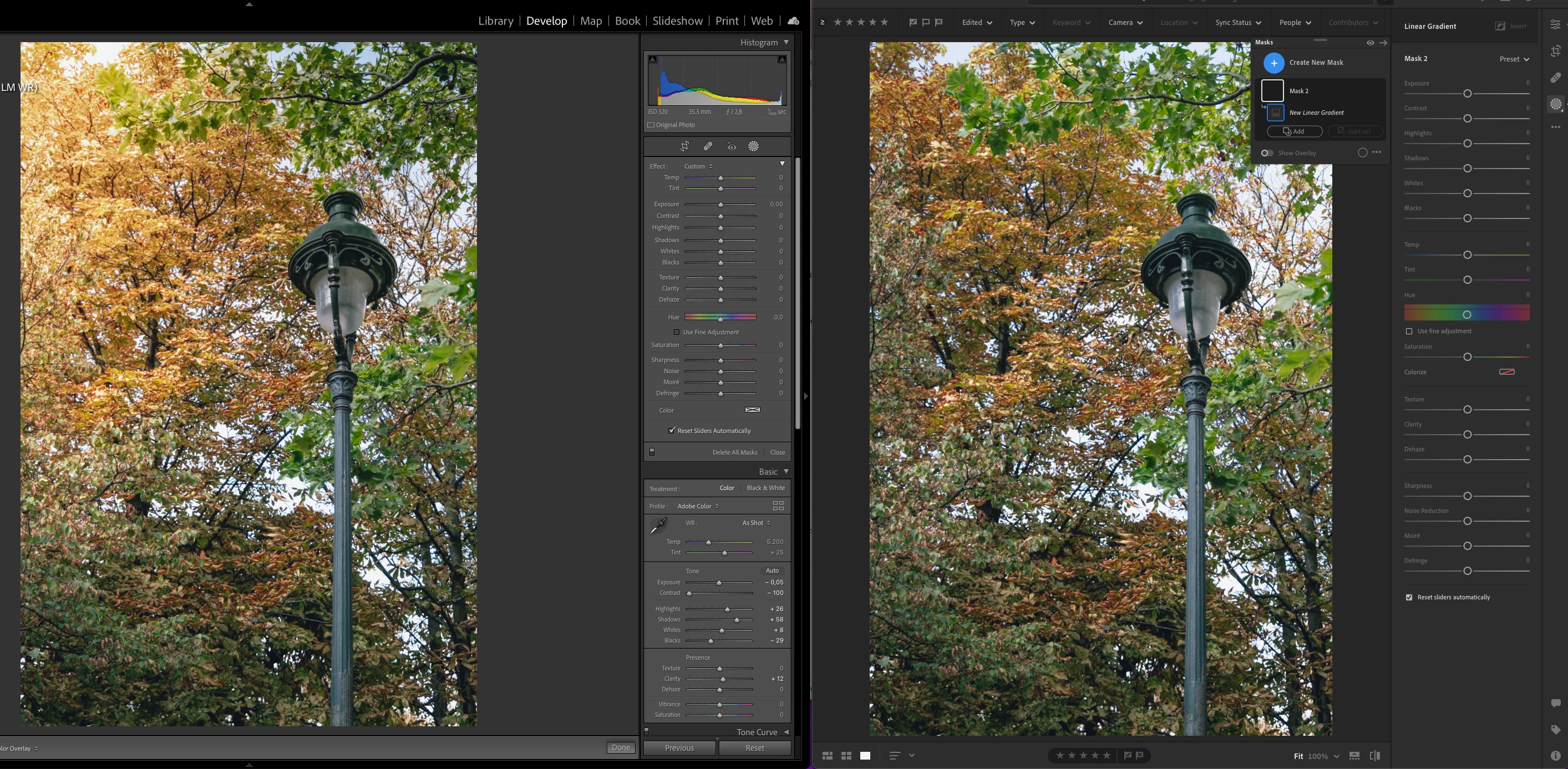The width and height of the screenshot is (1568, 769).
Task: Select the Red Eye Correction tool
Action: coord(732,146)
